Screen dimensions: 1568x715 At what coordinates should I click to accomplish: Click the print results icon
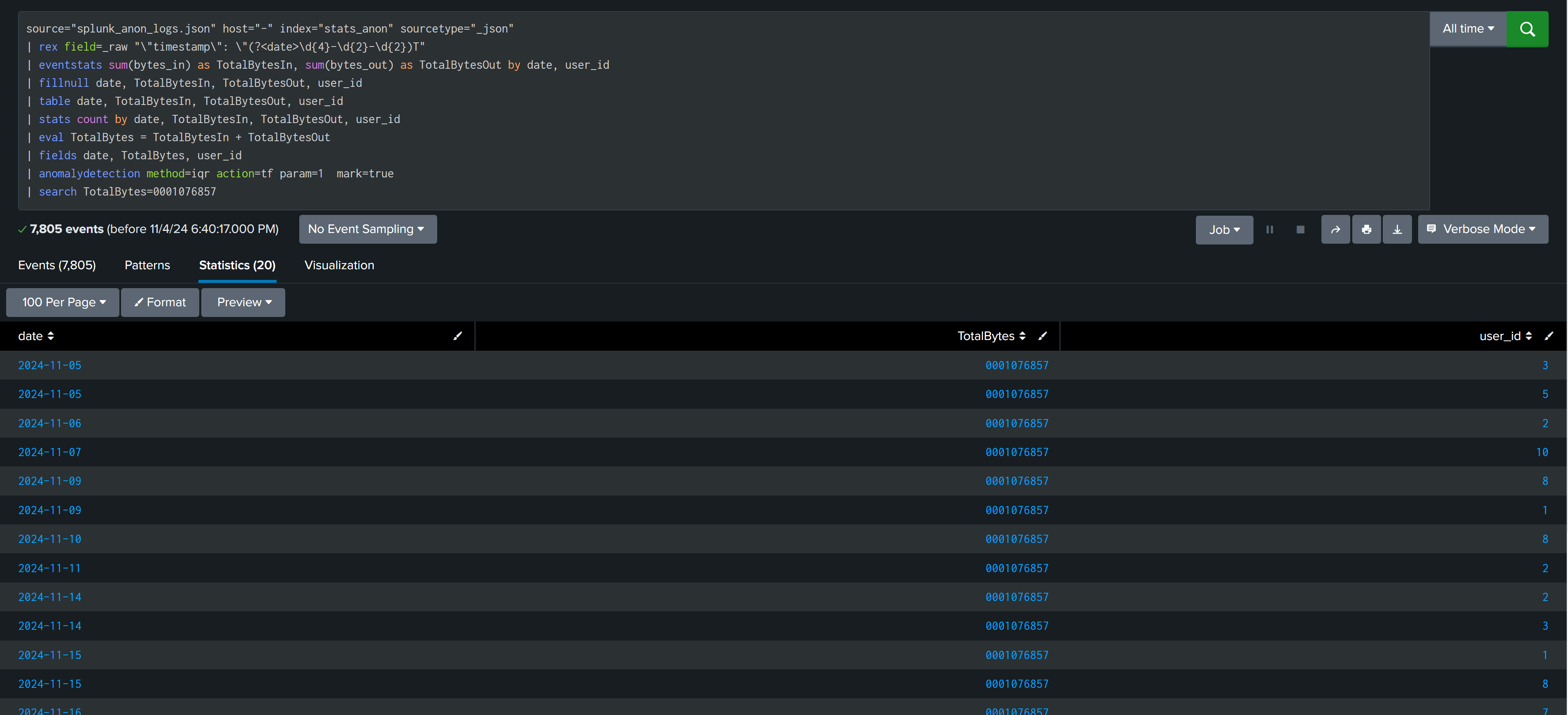coord(1366,229)
